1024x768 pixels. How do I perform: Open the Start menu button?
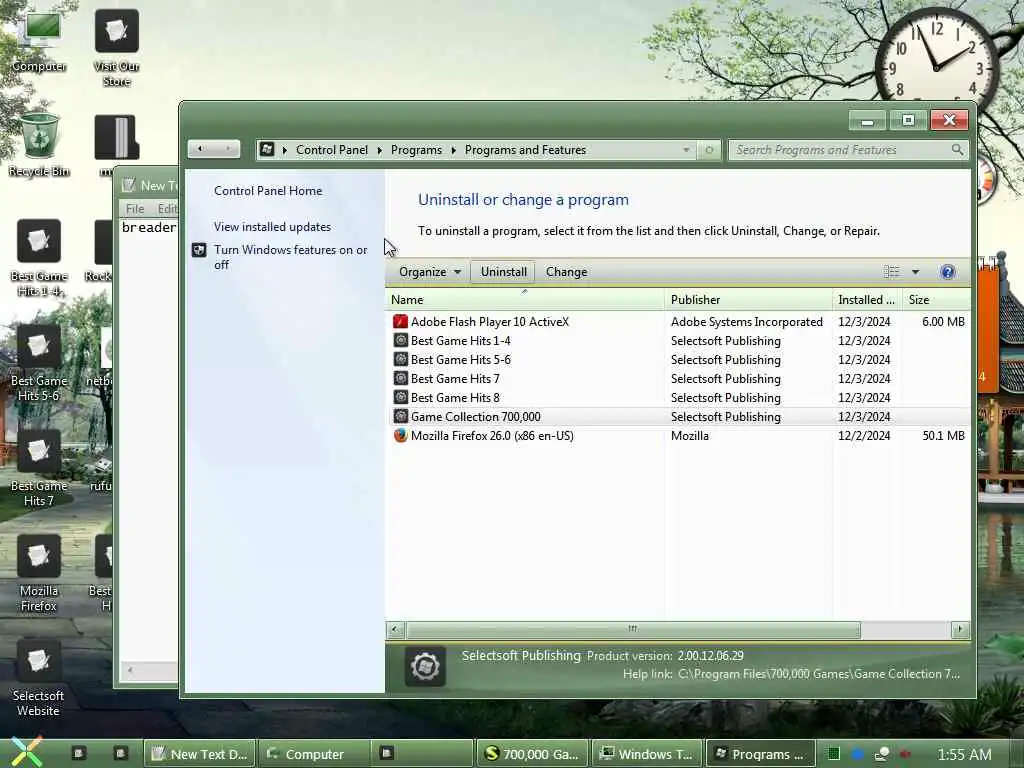[x=25, y=752]
